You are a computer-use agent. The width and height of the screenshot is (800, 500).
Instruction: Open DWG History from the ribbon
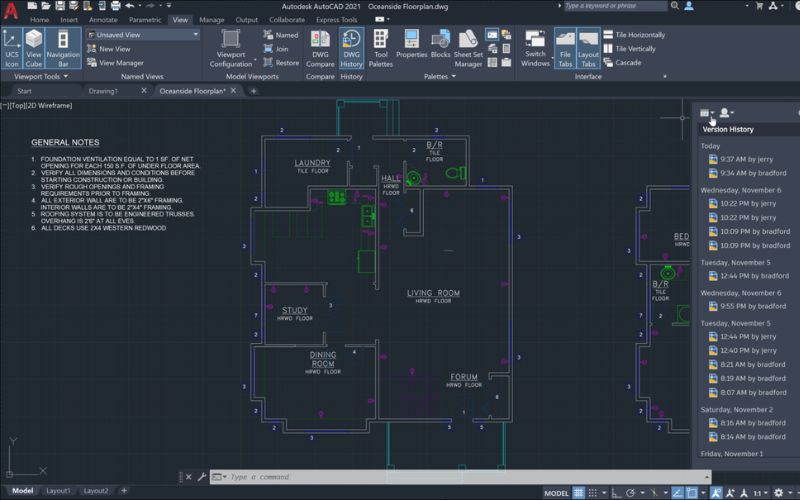[351, 46]
